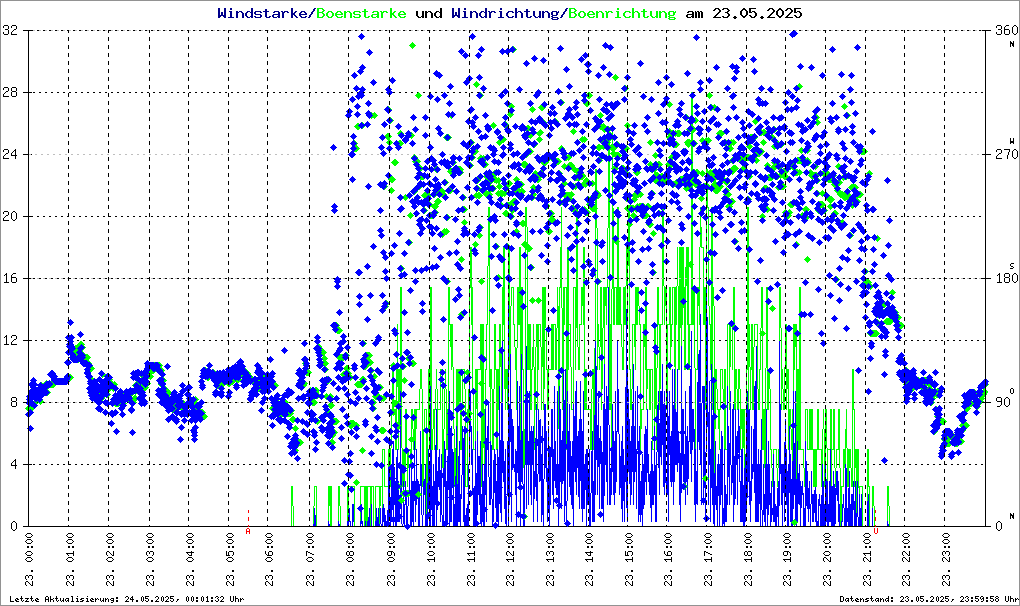Select the 180 degree label on right axis

coord(1005,279)
